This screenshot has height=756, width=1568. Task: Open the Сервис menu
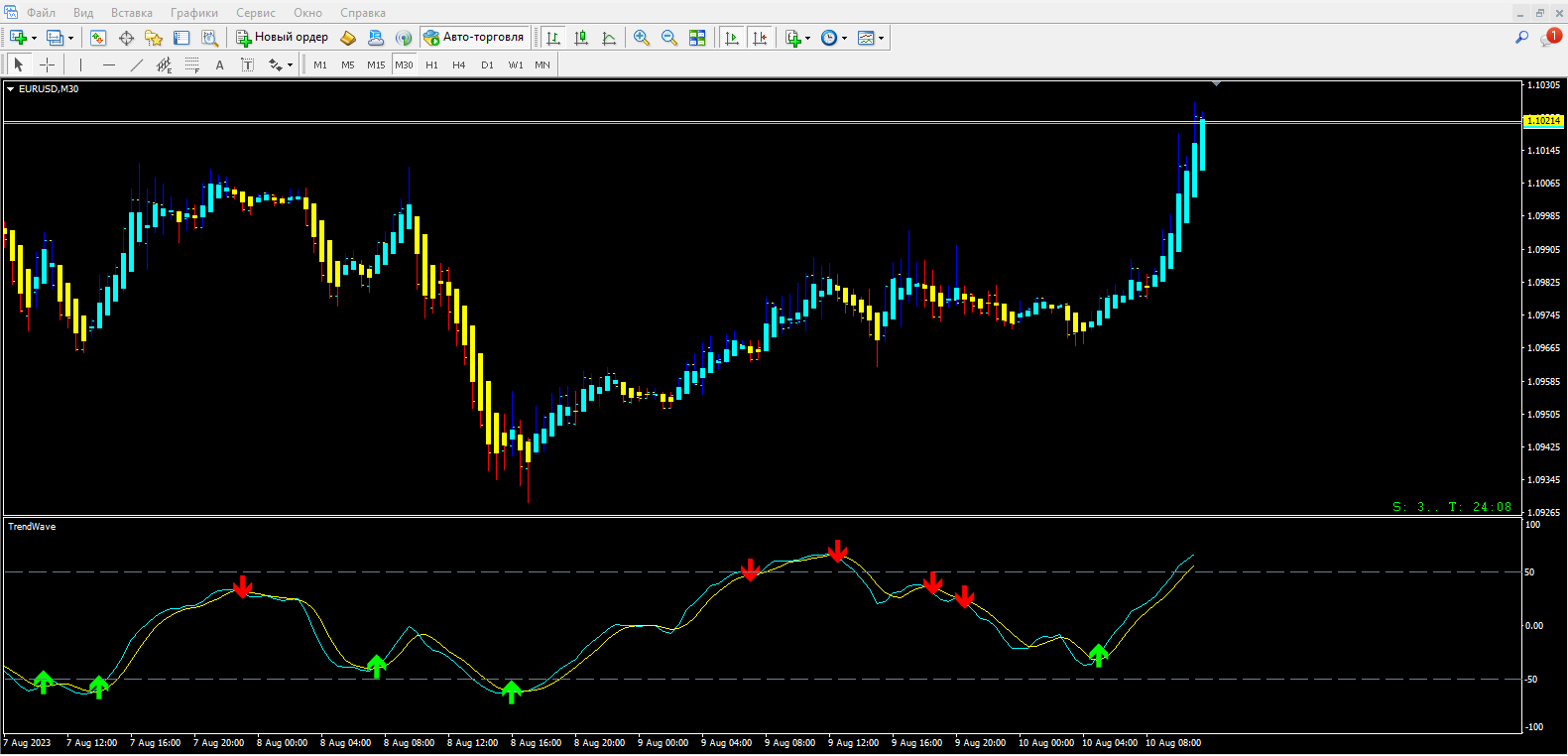(x=256, y=13)
